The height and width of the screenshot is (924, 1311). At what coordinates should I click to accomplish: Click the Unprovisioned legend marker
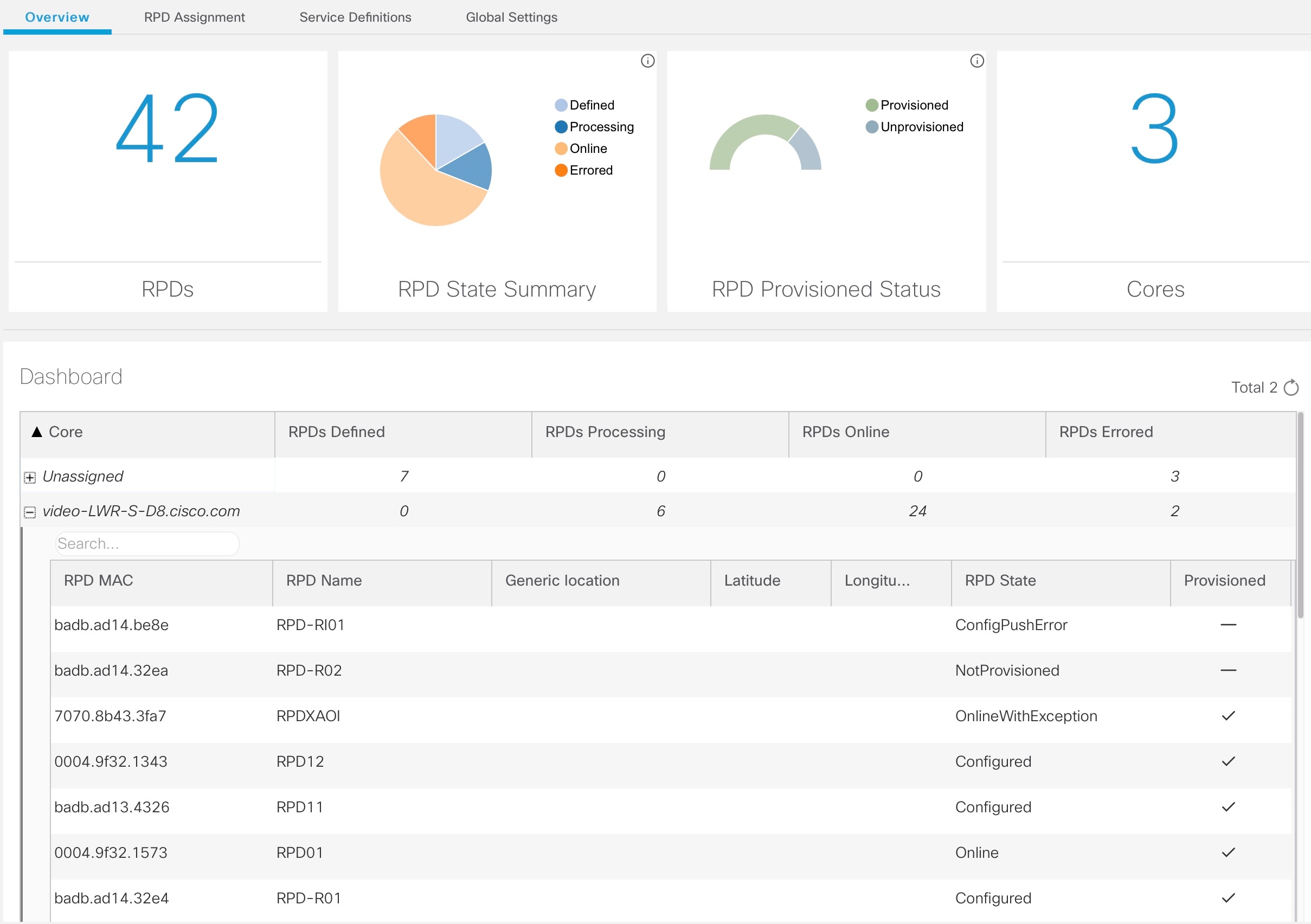tap(870, 127)
